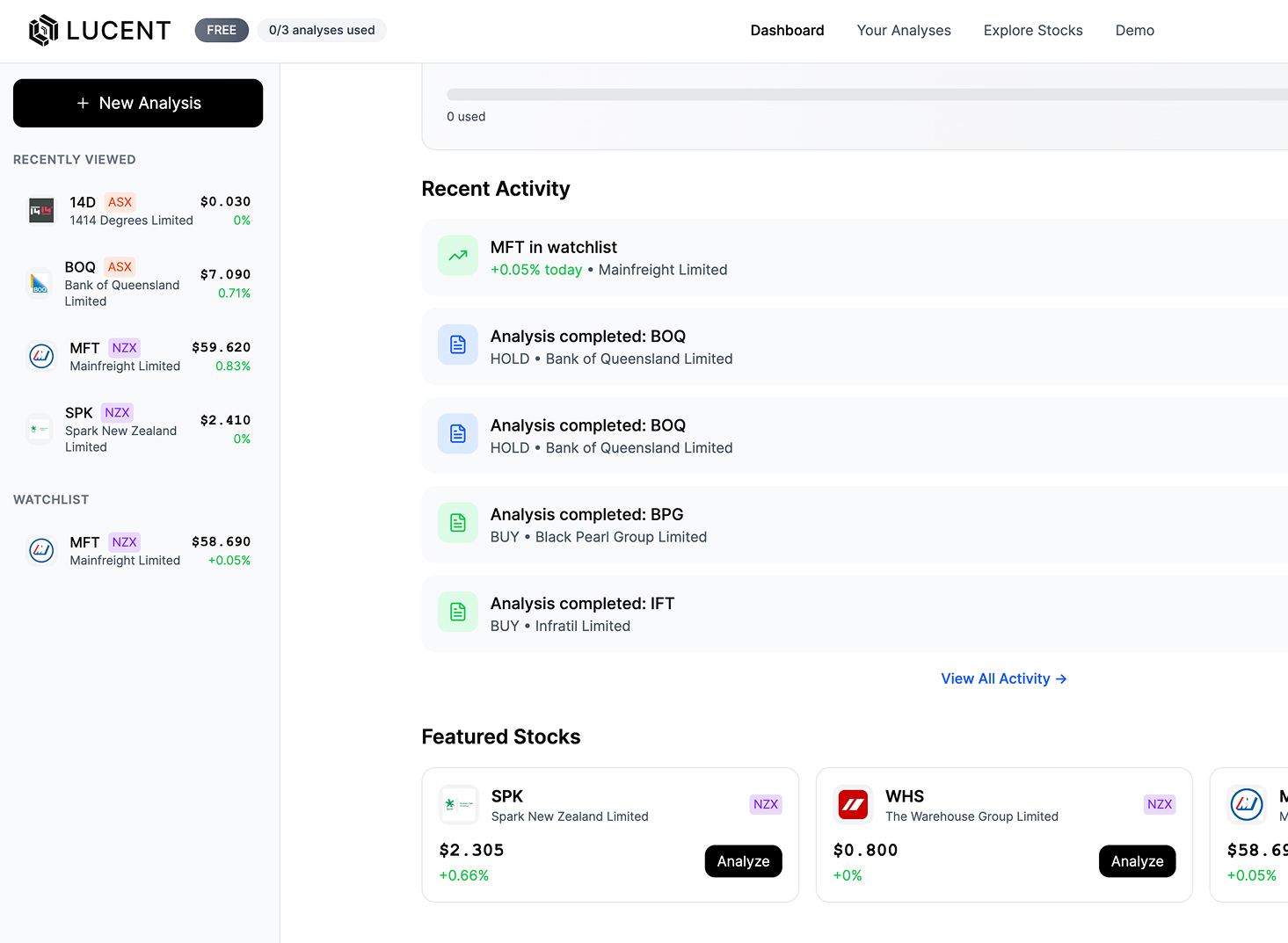Click the document icon for BOQ analysis
Image resolution: width=1288 pixels, height=943 pixels.
pos(457,345)
